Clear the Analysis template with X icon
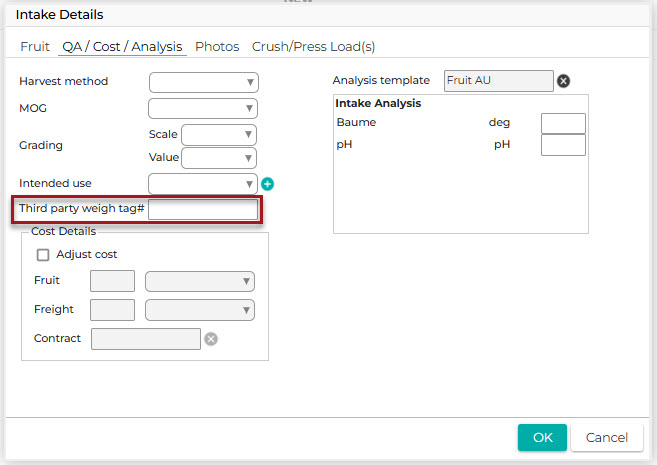Screen dimensions: 657x465 (x=563, y=81)
